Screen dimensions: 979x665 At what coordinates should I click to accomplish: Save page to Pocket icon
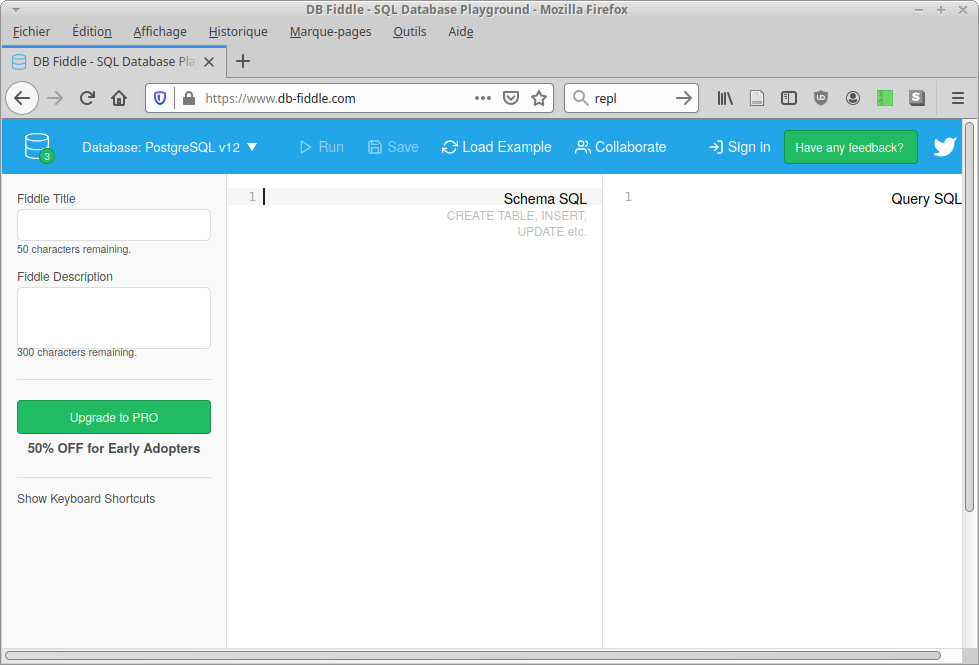[511, 98]
